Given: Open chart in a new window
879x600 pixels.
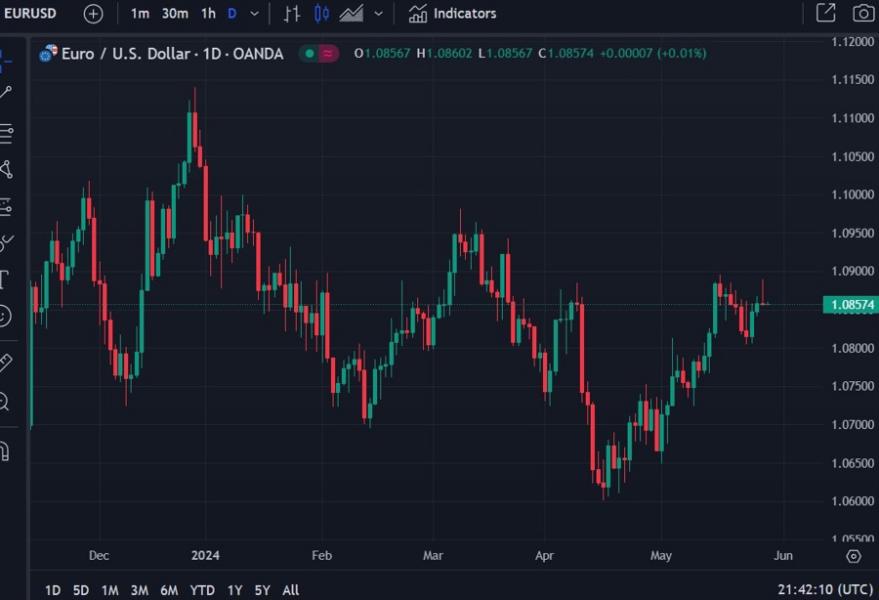Looking at the screenshot, I should click(824, 13).
